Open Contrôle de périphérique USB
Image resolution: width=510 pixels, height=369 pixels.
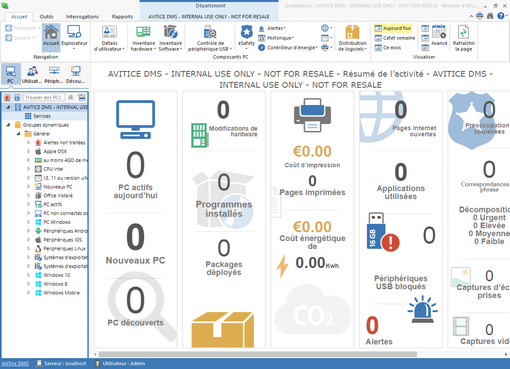(210, 38)
